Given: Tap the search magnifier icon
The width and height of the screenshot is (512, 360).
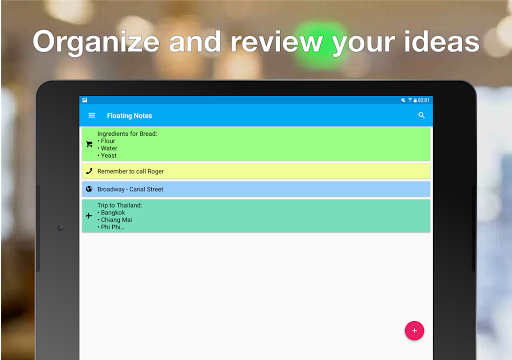Looking at the screenshot, I should (x=421, y=115).
